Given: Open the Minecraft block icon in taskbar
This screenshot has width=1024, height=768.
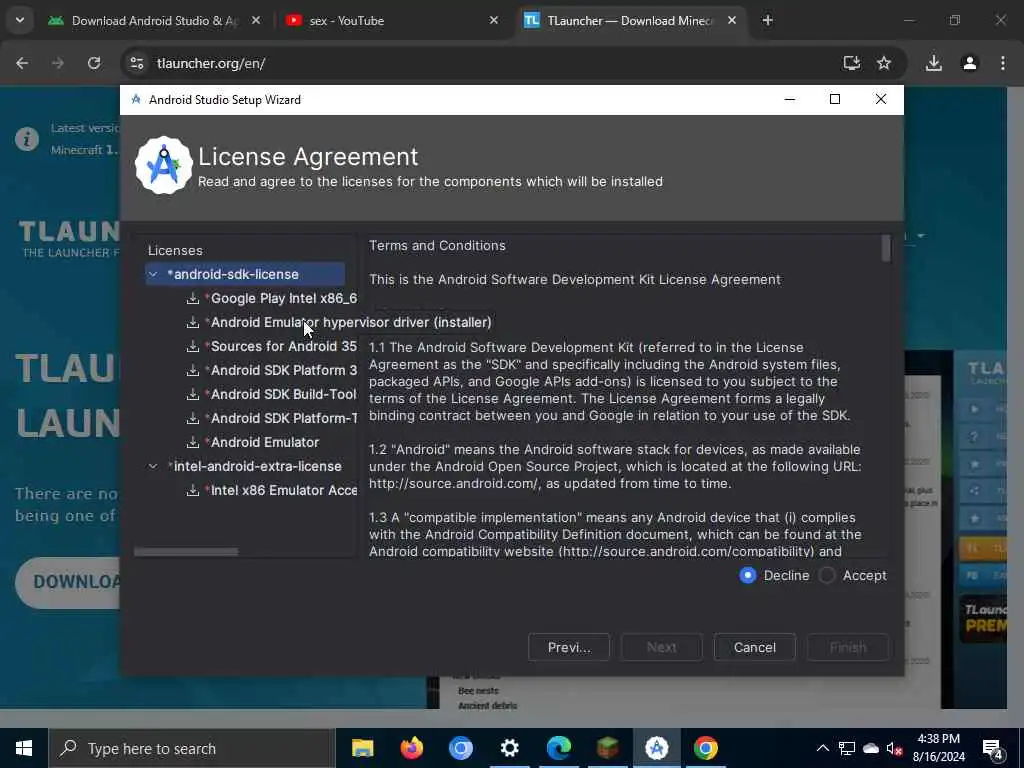Looking at the screenshot, I should (607, 748).
